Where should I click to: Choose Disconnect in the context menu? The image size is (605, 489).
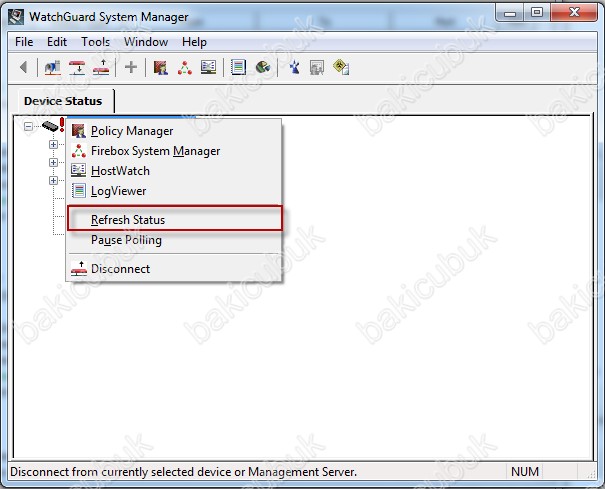tap(120, 269)
